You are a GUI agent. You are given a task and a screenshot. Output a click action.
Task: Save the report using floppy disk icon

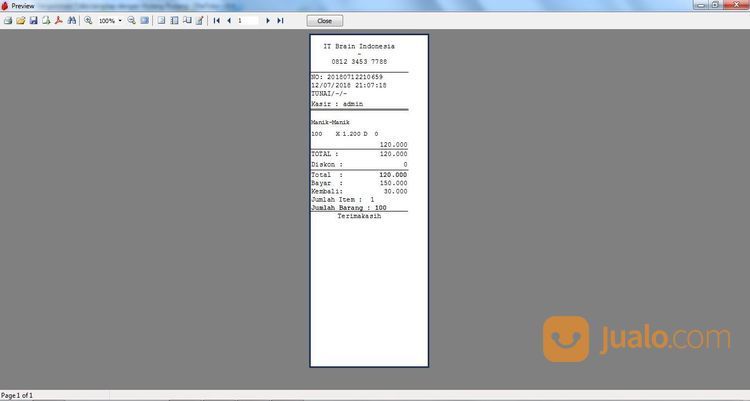(x=33, y=21)
